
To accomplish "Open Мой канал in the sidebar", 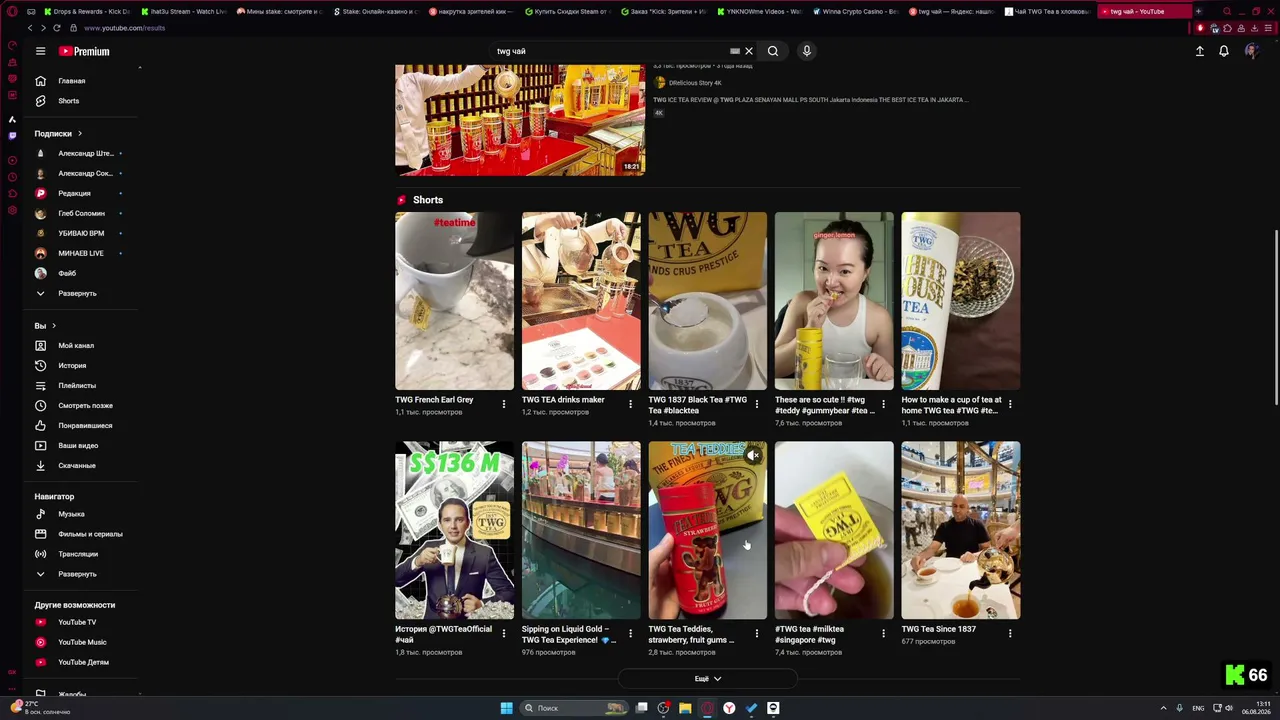I will (x=76, y=346).
